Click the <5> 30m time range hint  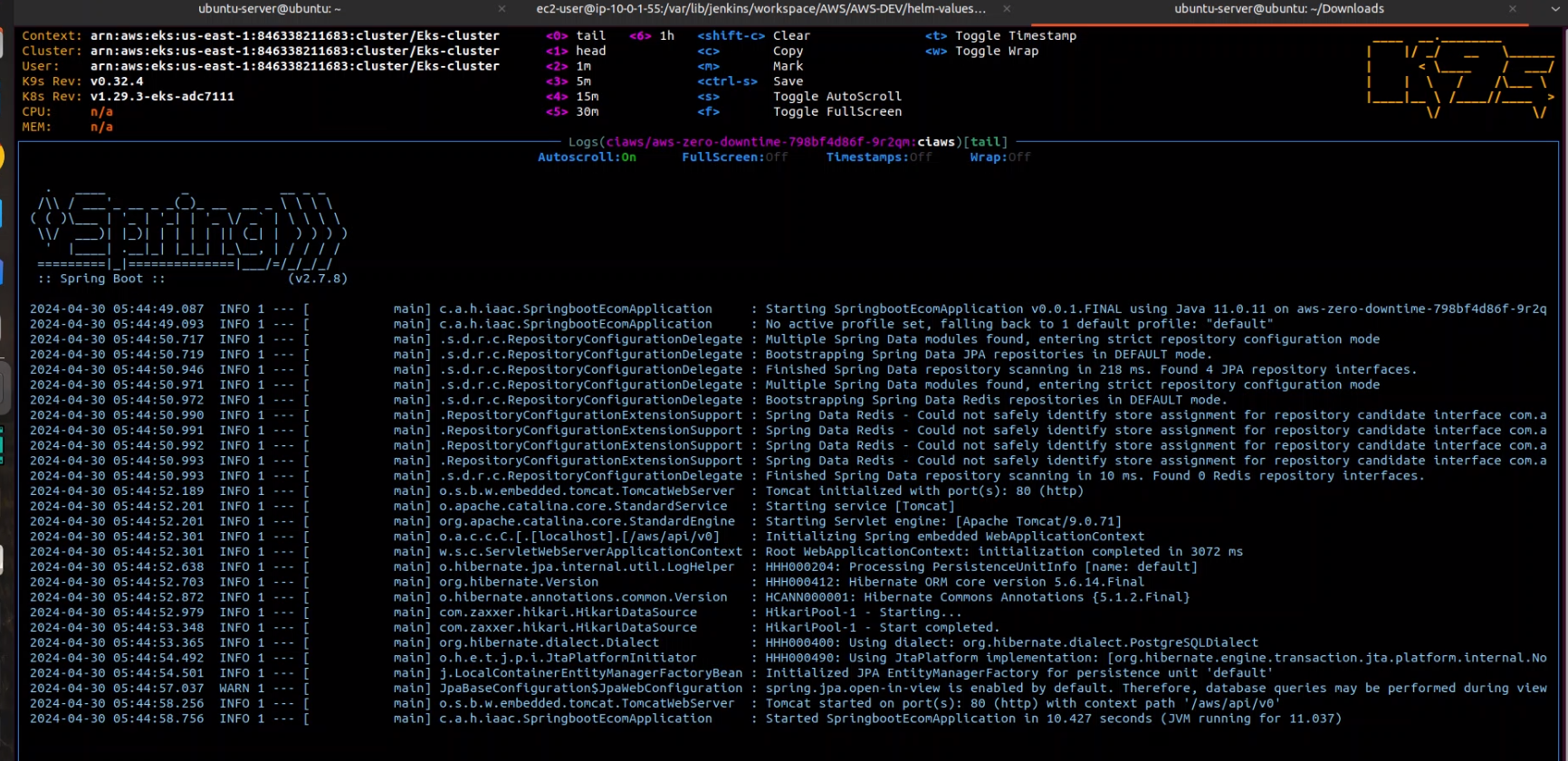click(572, 112)
